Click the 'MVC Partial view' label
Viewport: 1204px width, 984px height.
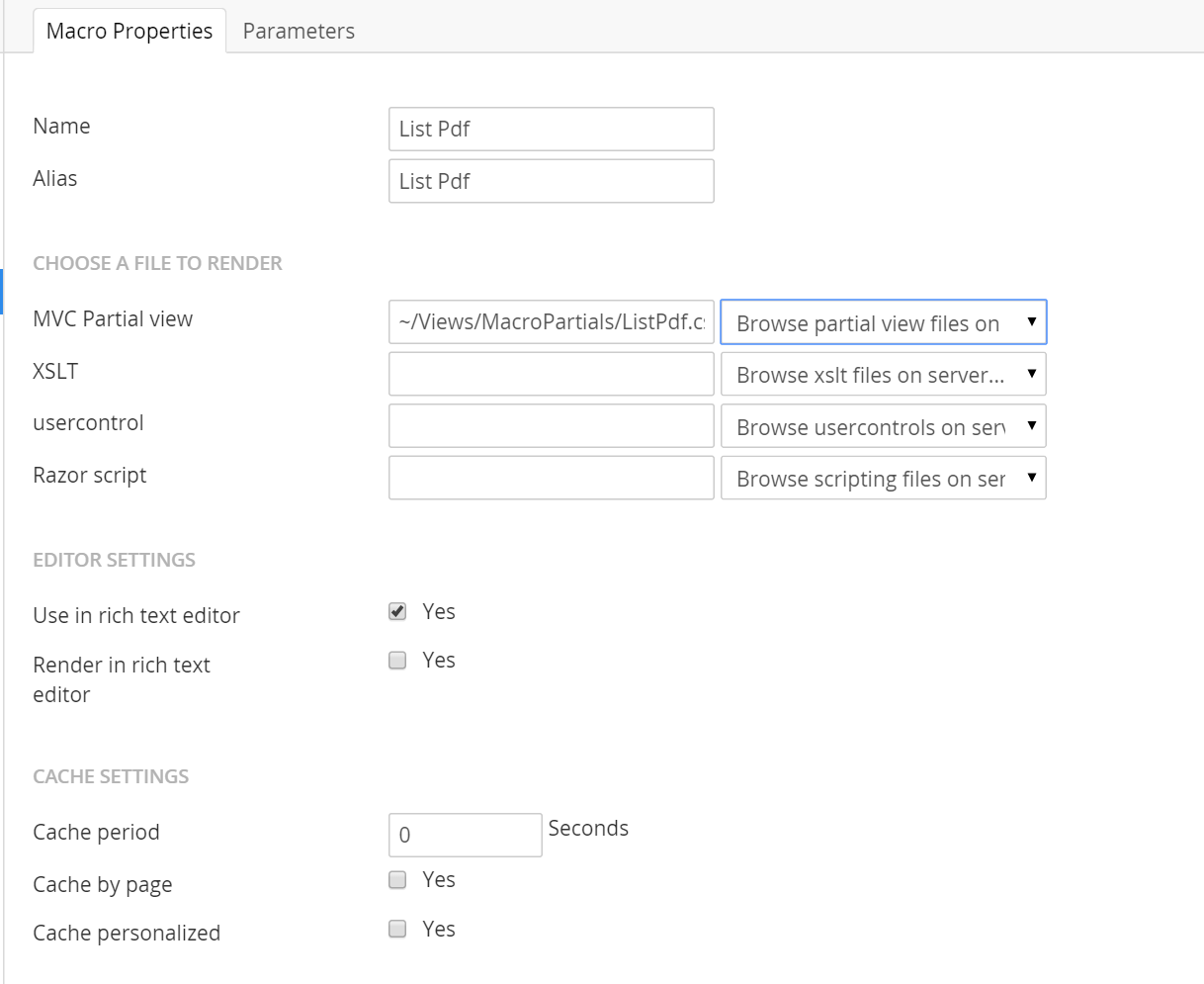point(113,318)
